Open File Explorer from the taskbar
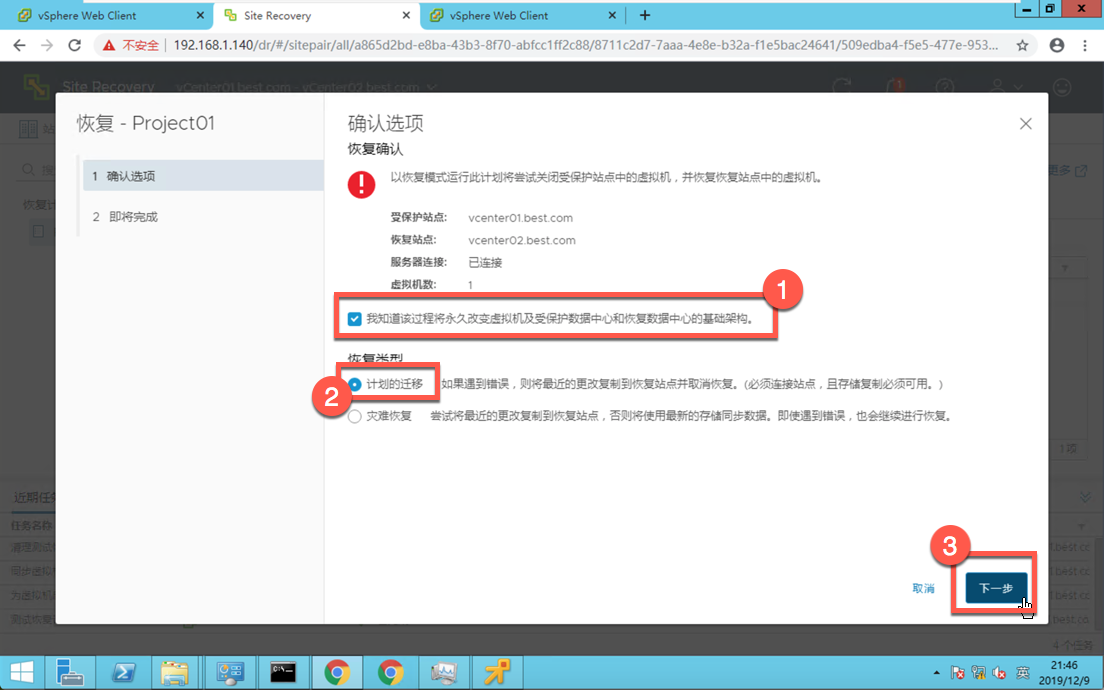 [x=174, y=672]
